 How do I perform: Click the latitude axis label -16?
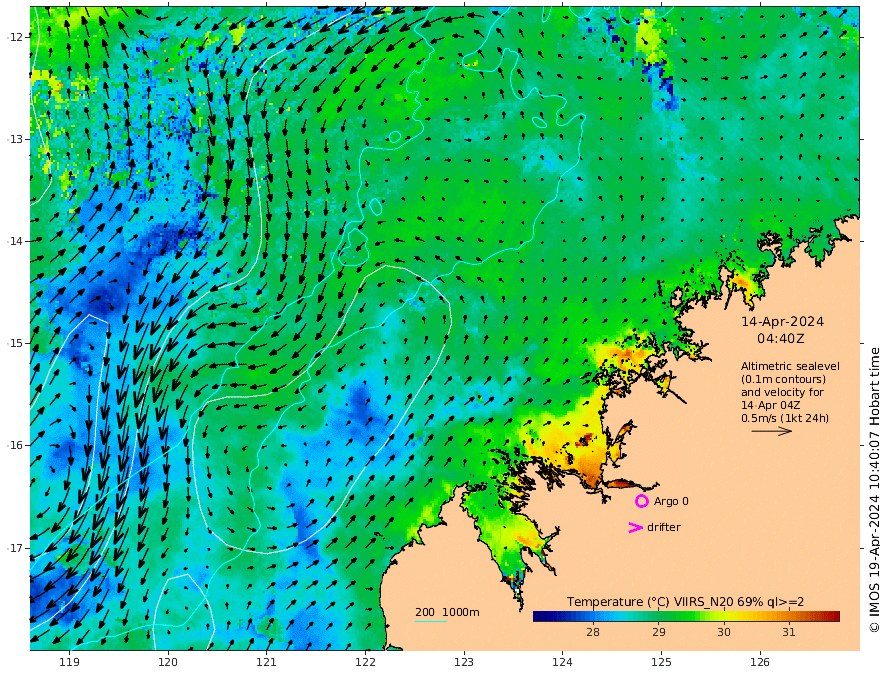click(x=15, y=445)
